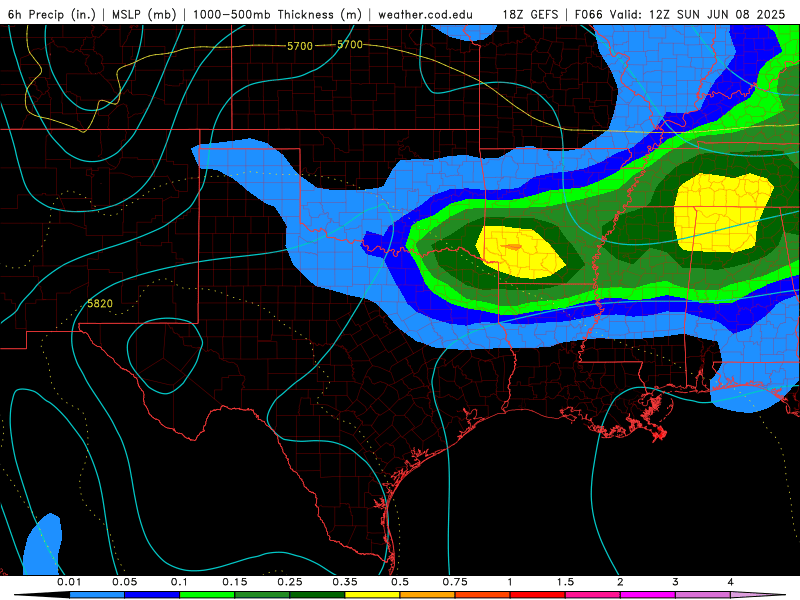
Task: Select the dark orange 0.75 legend swatch
Action: pos(483,595)
